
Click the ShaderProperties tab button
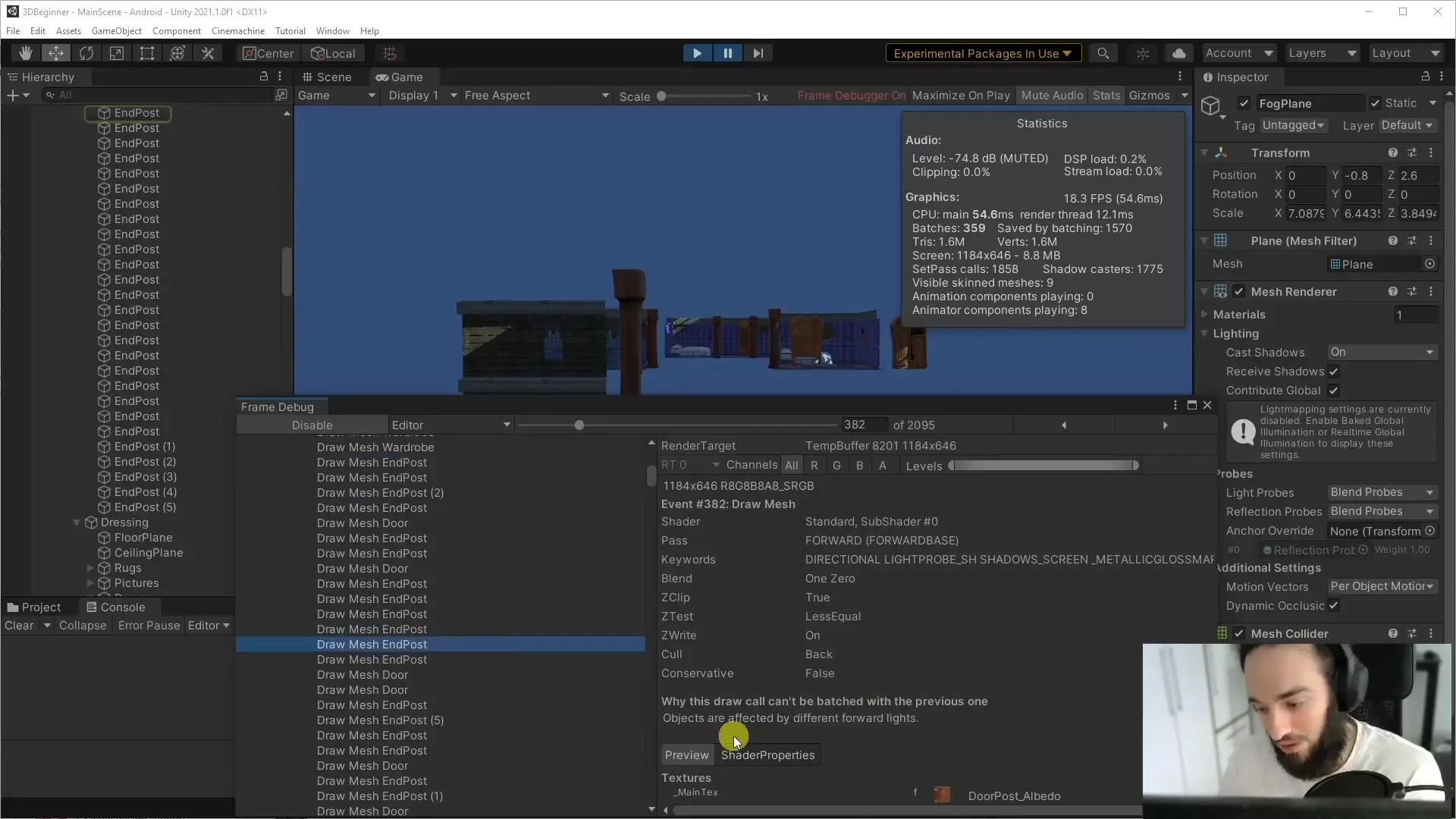pos(767,755)
